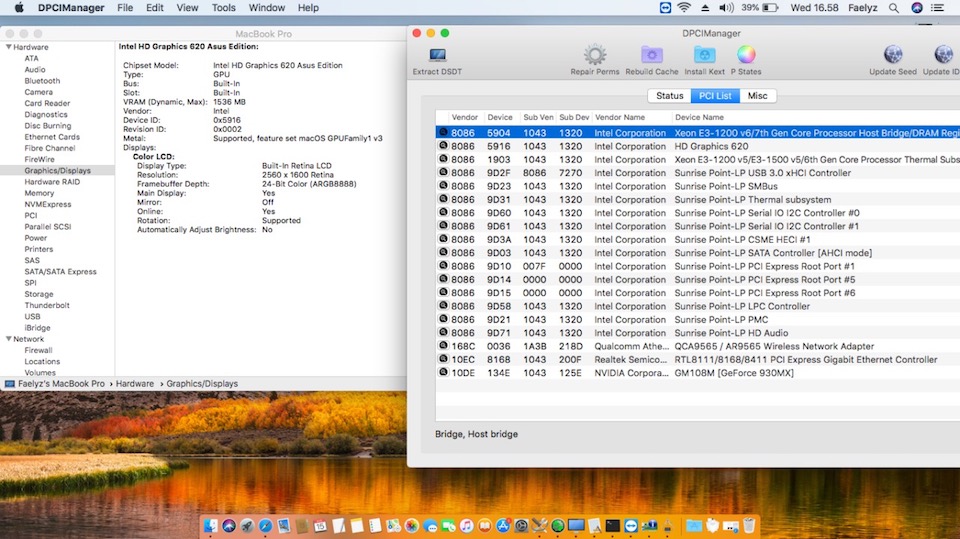The image size is (960, 539).
Task: Select Audio in the System Information sidebar
Action: (35, 69)
